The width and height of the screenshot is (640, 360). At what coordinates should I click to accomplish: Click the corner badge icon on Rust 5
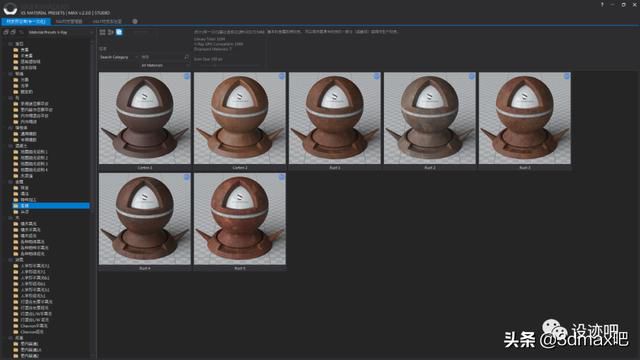(x=282, y=177)
